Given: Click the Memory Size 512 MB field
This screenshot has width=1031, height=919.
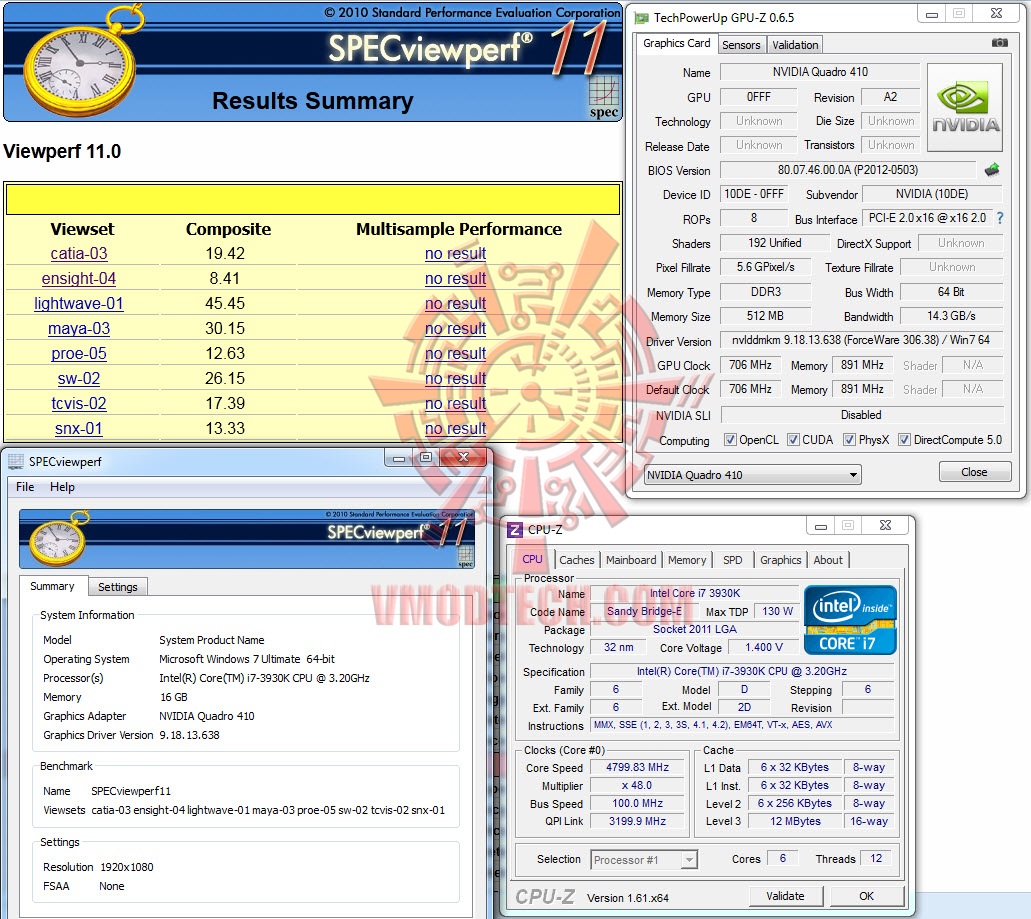Looking at the screenshot, I should point(765,316).
